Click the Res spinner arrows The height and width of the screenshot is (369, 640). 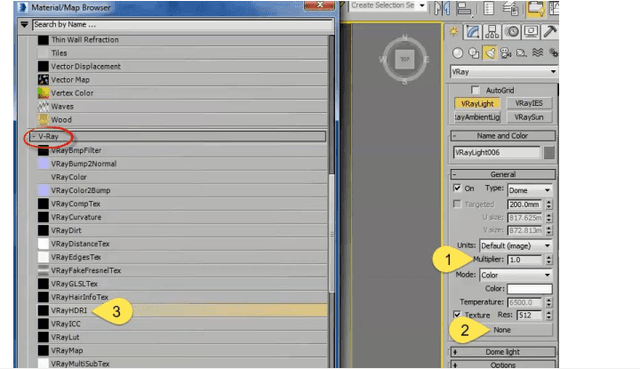point(549,315)
